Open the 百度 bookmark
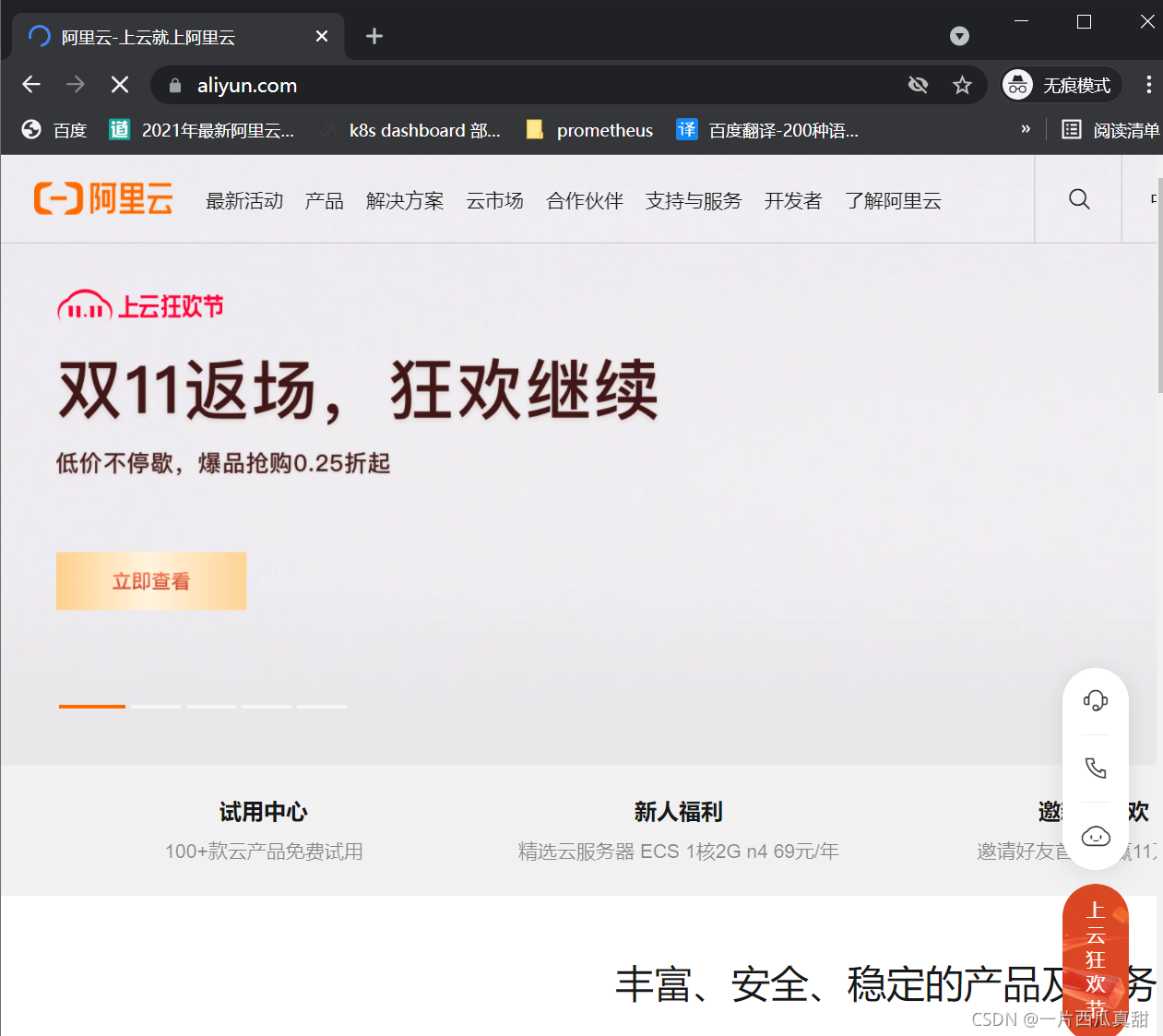The height and width of the screenshot is (1036, 1163). (x=54, y=130)
